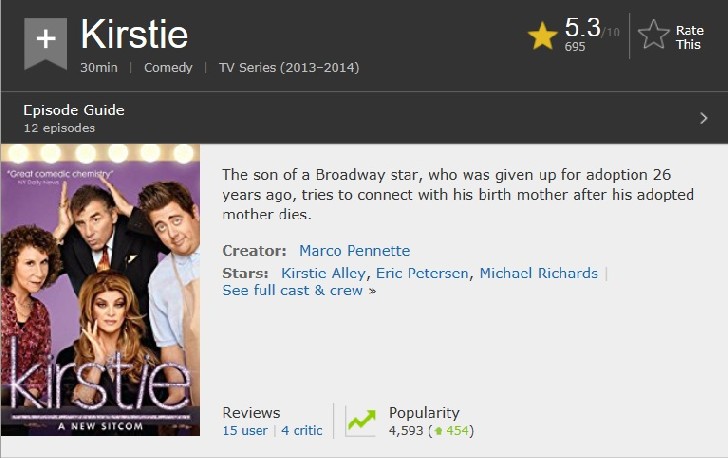Image resolution: width=728 pixels, height=458 pixels.
Task: Click the Rate This label
Action: 689,37
